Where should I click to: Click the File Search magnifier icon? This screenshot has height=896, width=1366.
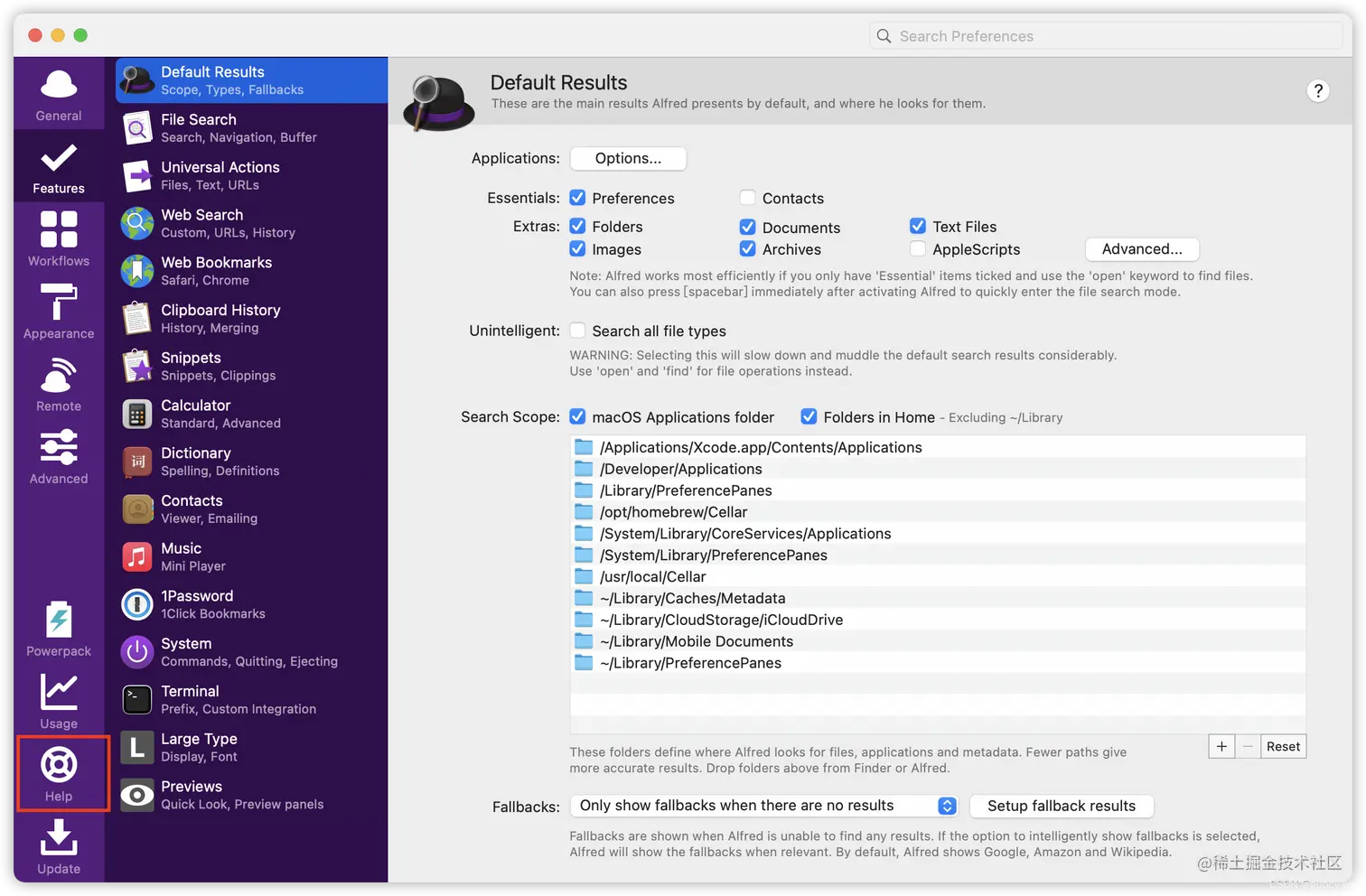(137, 128)
